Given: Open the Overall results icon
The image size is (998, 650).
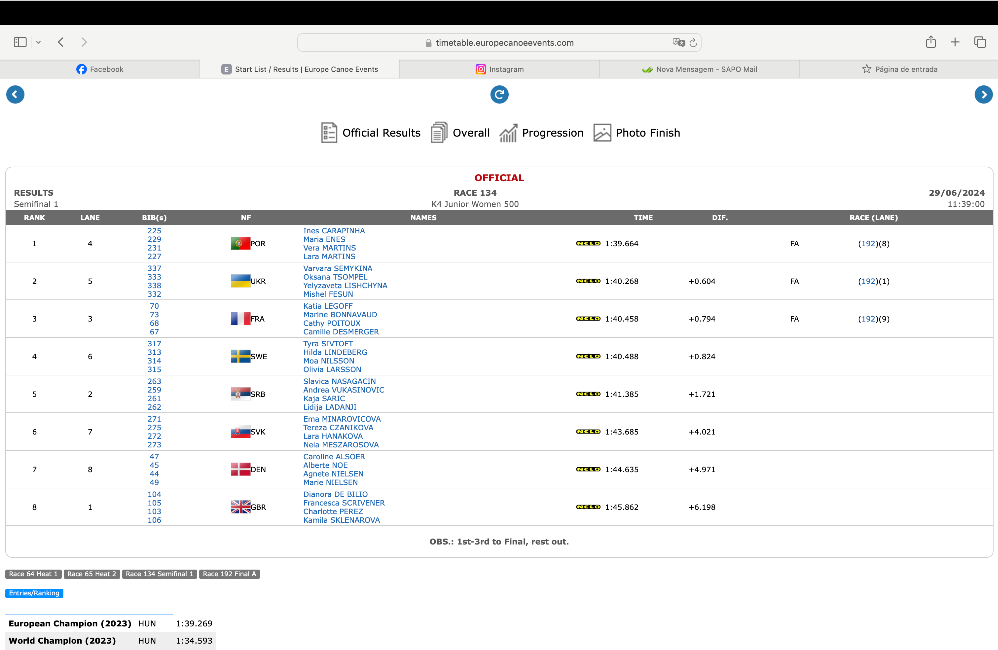Looking at the screenshot, I should (460, 133).
